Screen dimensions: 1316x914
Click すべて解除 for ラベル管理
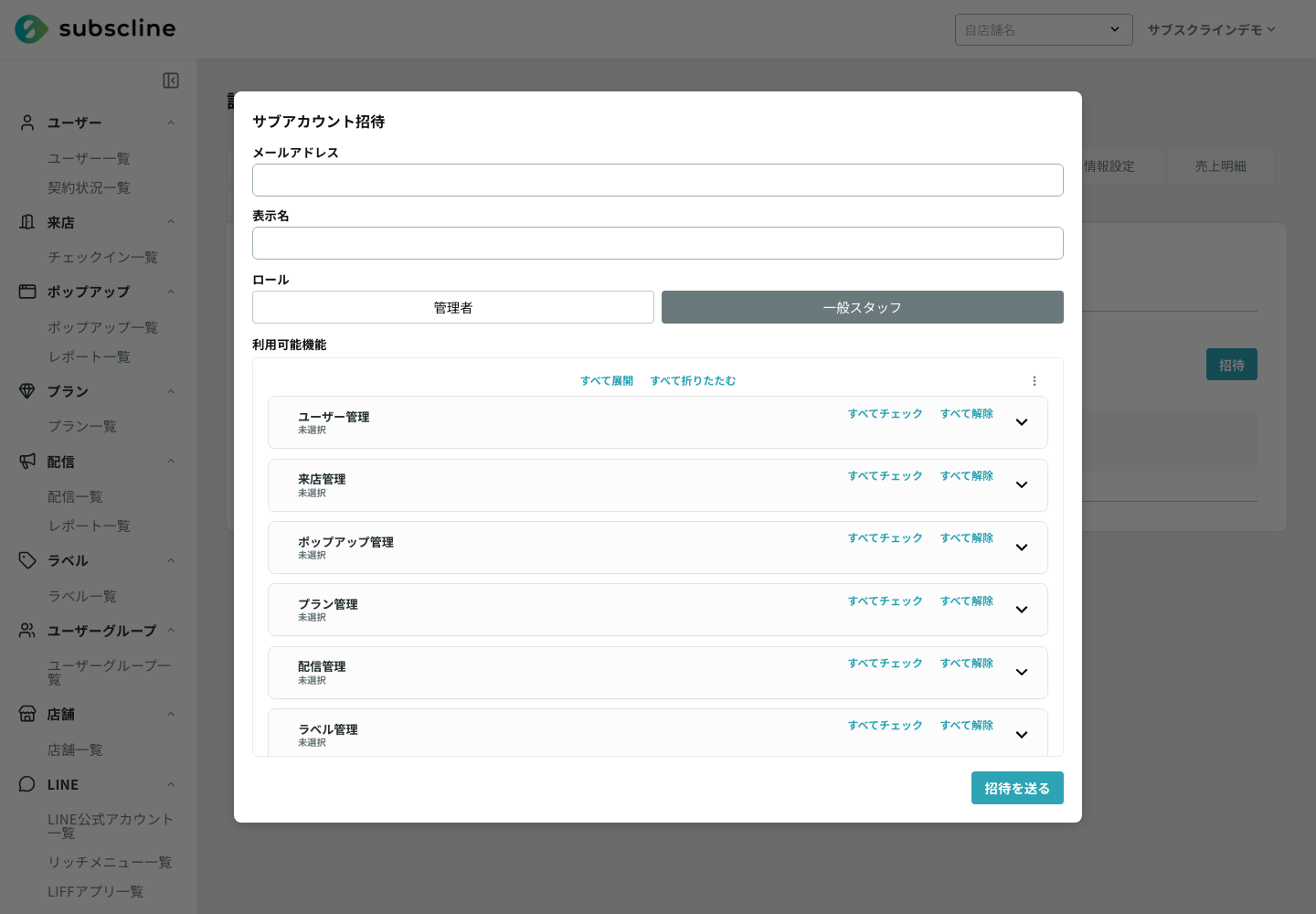(x=967, y=726)
